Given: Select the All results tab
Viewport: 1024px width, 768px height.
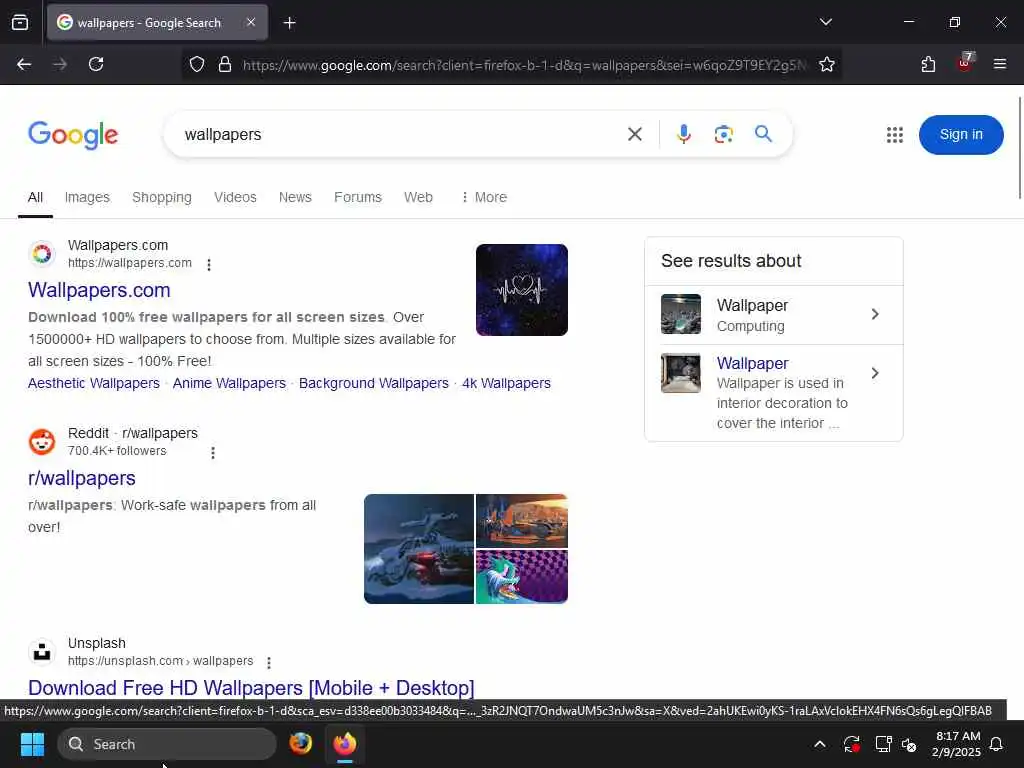Looking at the screenshot, I should click(35, 197).
